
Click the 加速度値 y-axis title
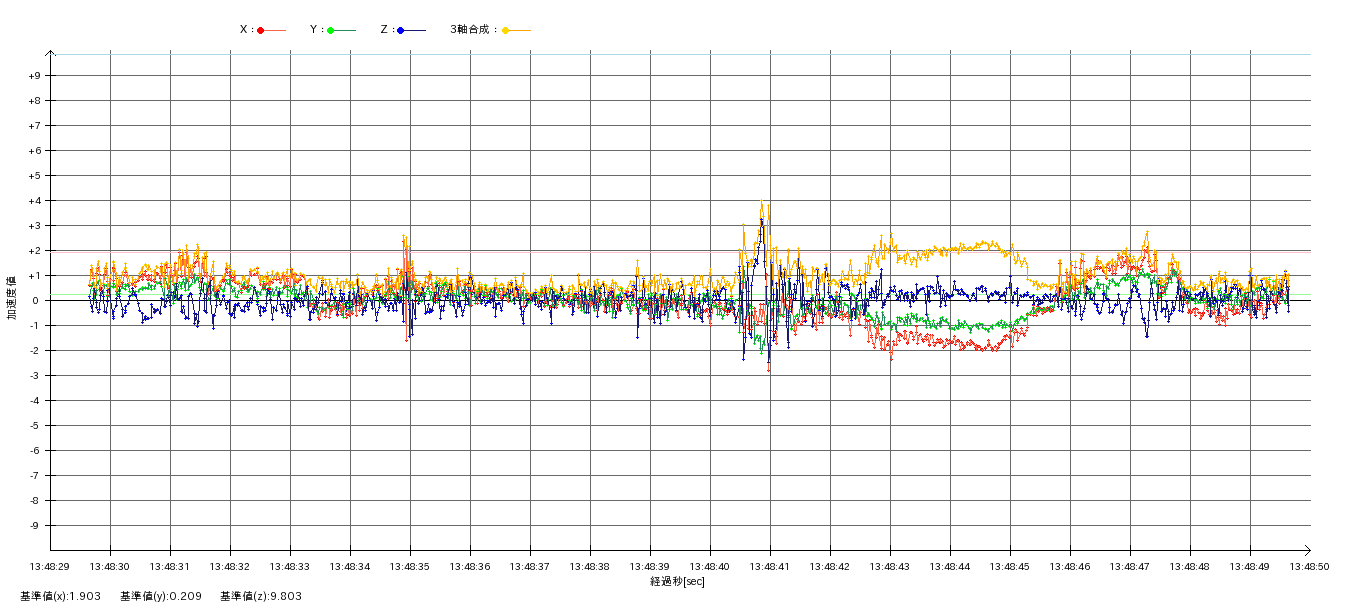tap(12, 297)
